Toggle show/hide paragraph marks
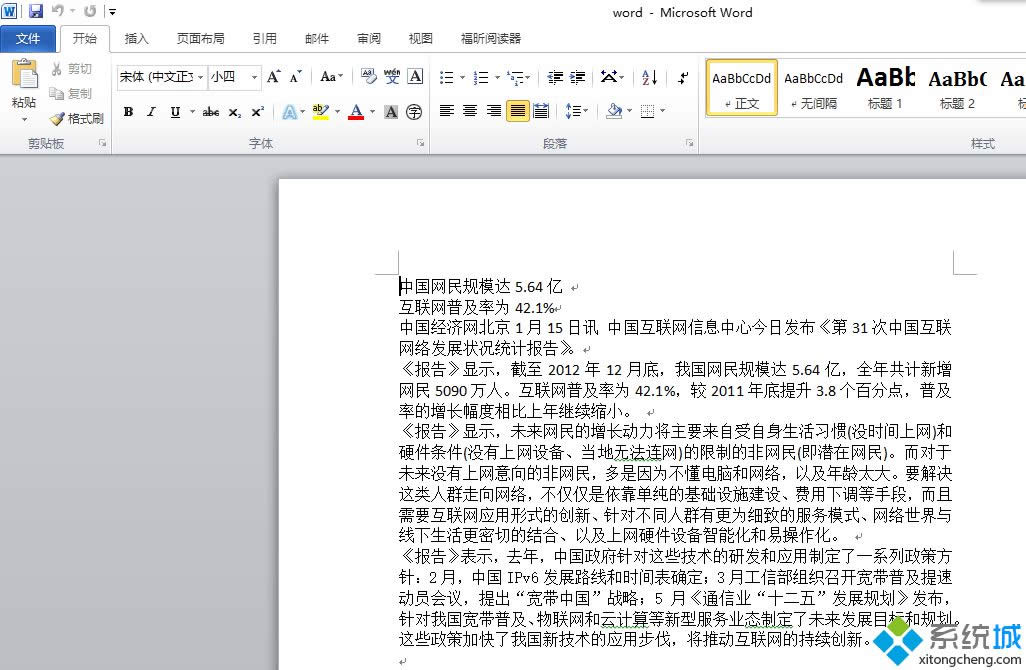This screenshot has height=670, width=1026. pos(684,77)
